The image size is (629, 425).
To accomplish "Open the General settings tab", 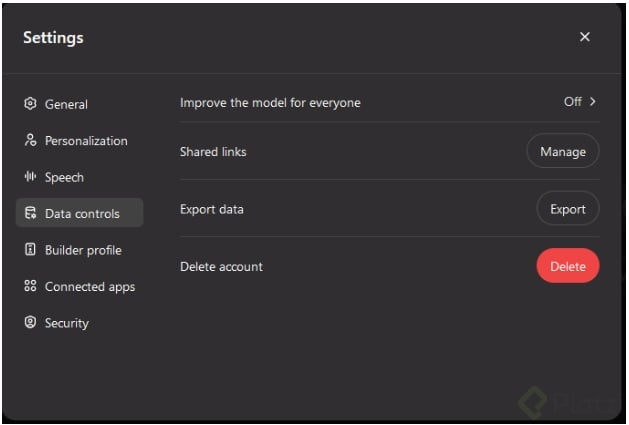I will [79, 104].
